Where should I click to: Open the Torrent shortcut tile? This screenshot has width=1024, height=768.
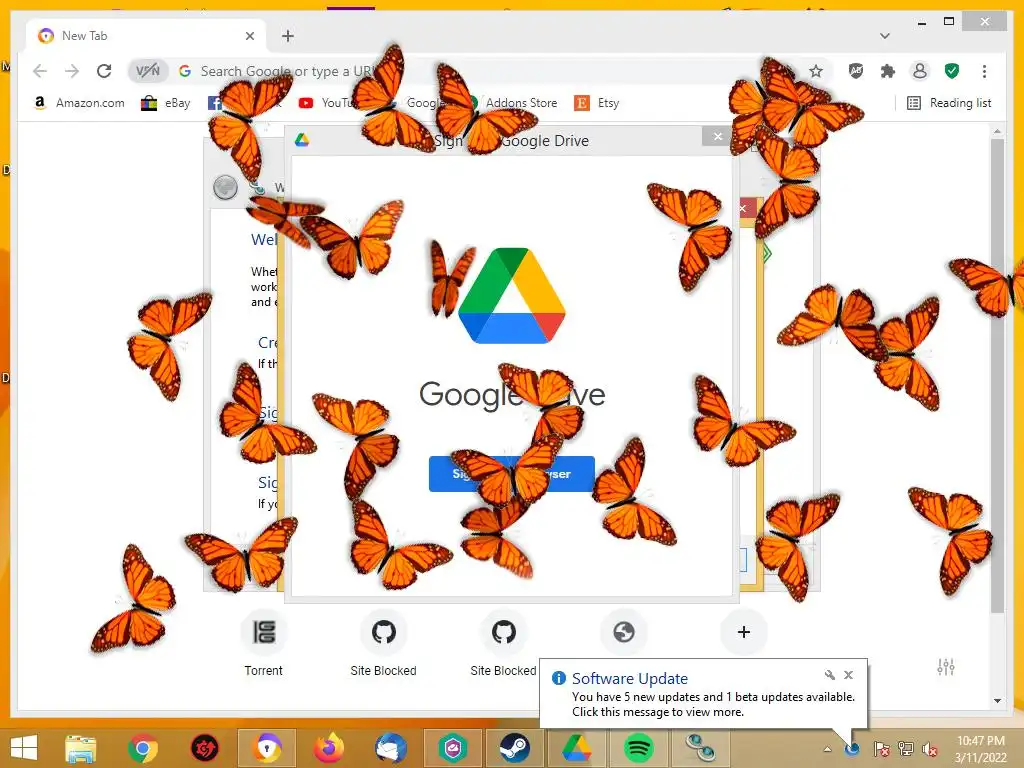[x=264, y=645]
